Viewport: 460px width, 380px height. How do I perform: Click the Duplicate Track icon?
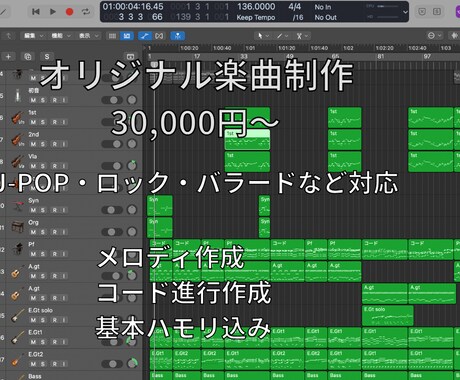[x=28, y=57]
